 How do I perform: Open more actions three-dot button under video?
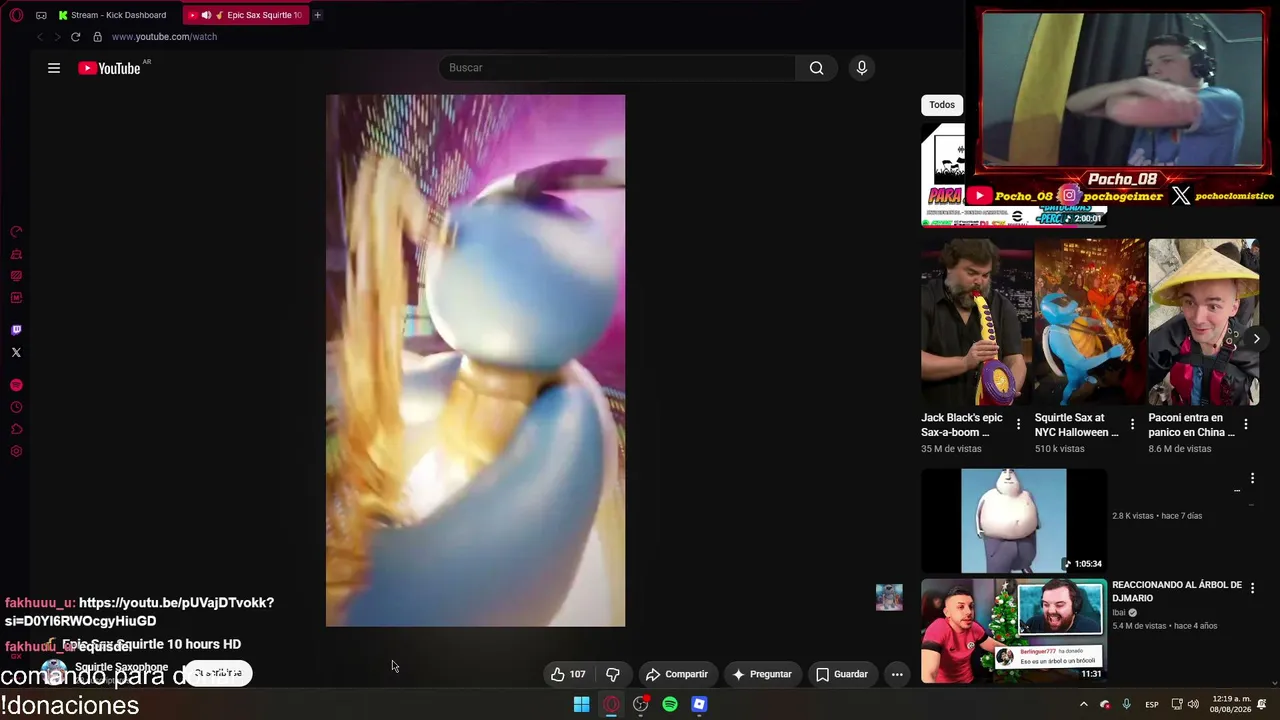tap(897, 674)
